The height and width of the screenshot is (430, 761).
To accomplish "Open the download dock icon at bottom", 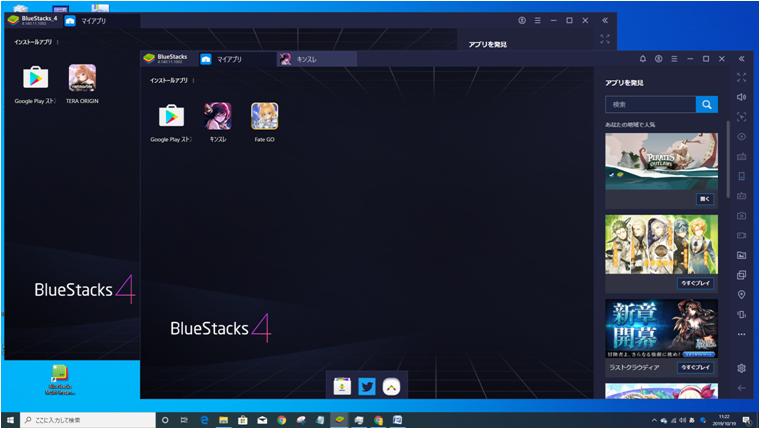I will pos(342,386).
